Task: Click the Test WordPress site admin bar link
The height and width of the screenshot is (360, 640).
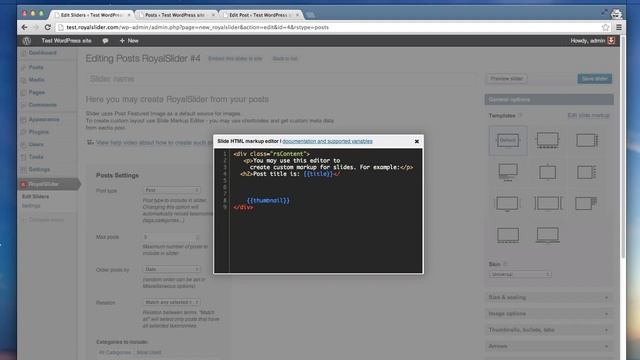Action: click(66, 41)
